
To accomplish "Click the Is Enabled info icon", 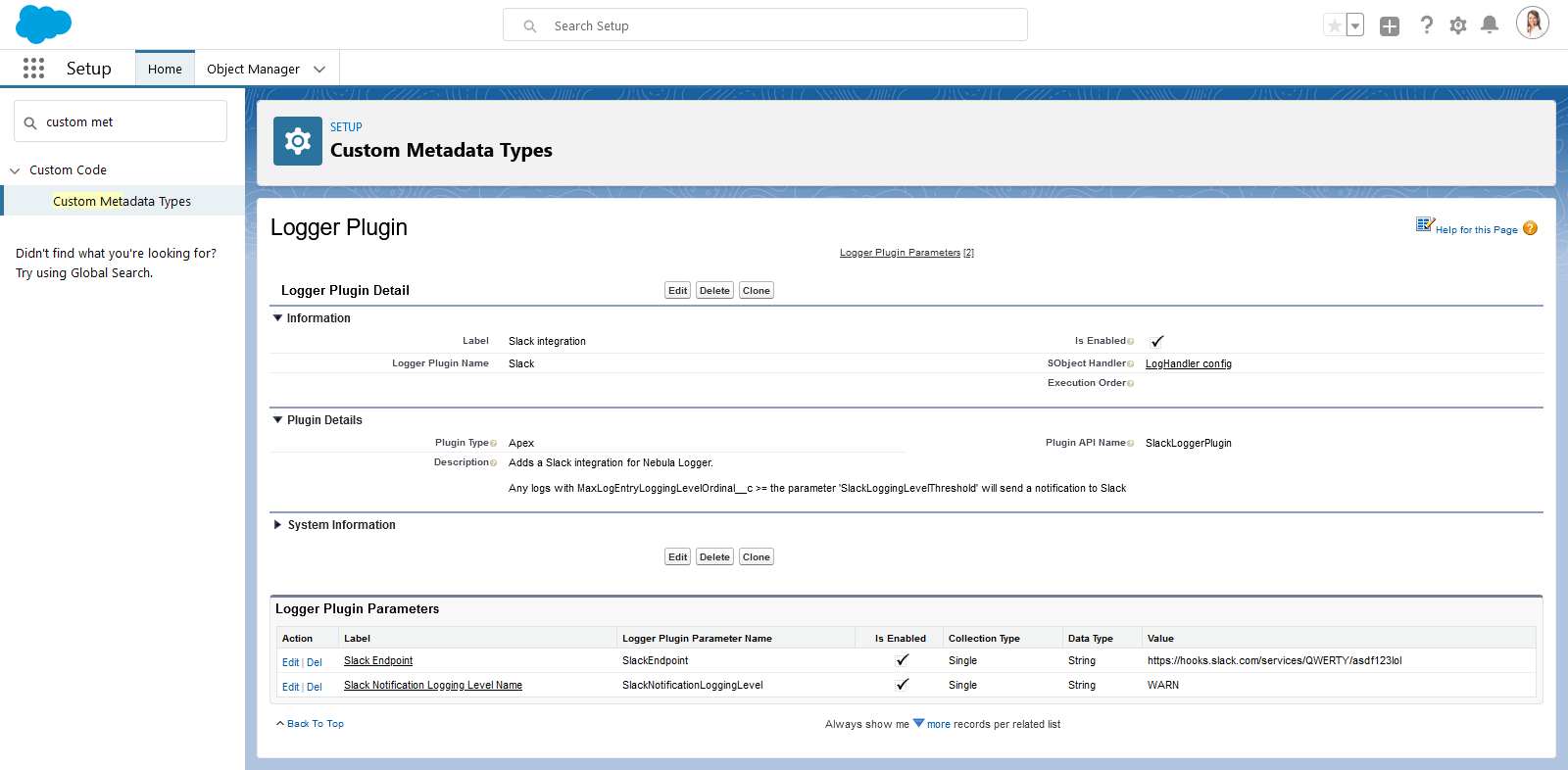I will pos(1130,342).
